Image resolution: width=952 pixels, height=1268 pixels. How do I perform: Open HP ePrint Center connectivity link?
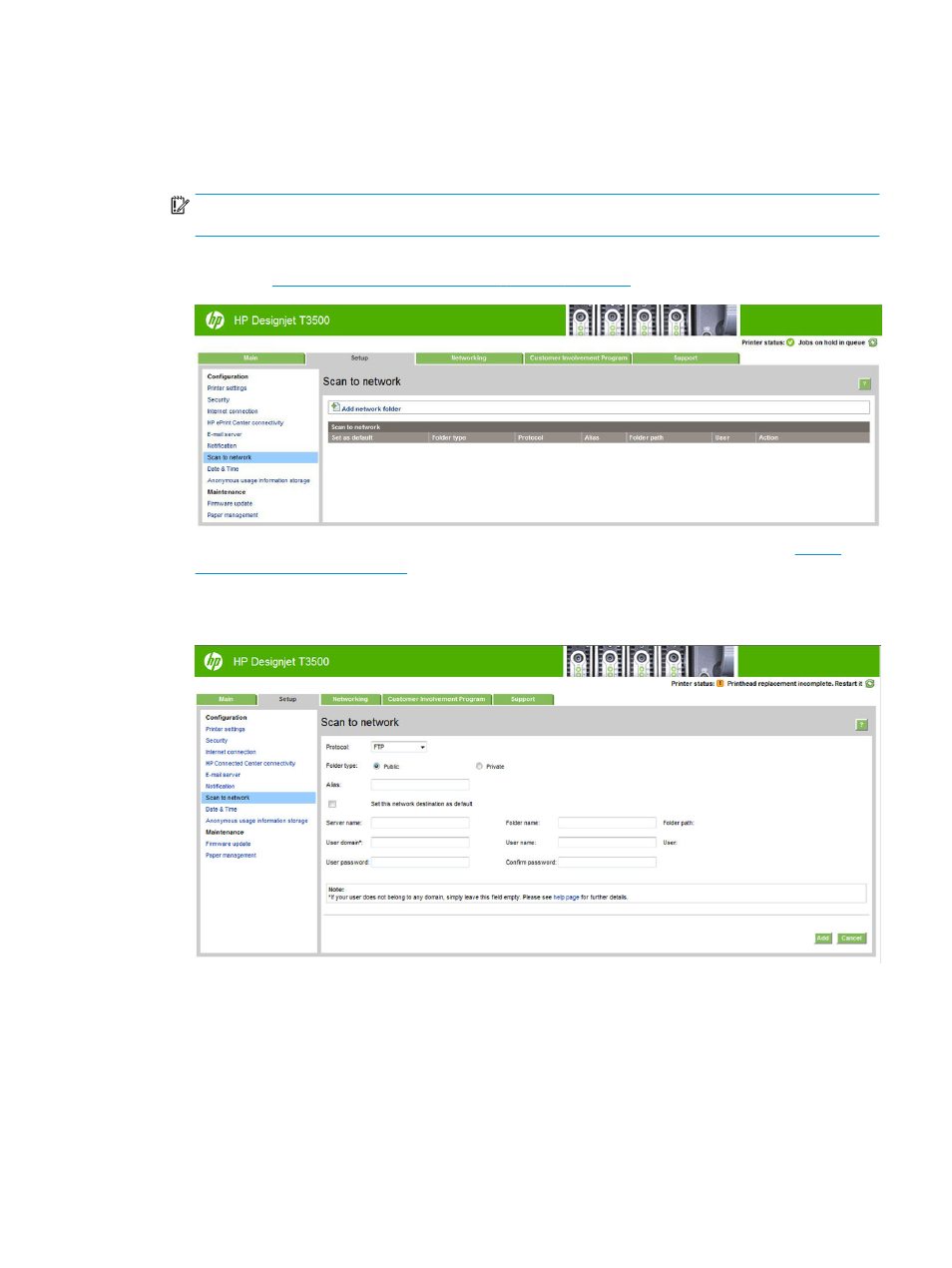click(245, 422)
